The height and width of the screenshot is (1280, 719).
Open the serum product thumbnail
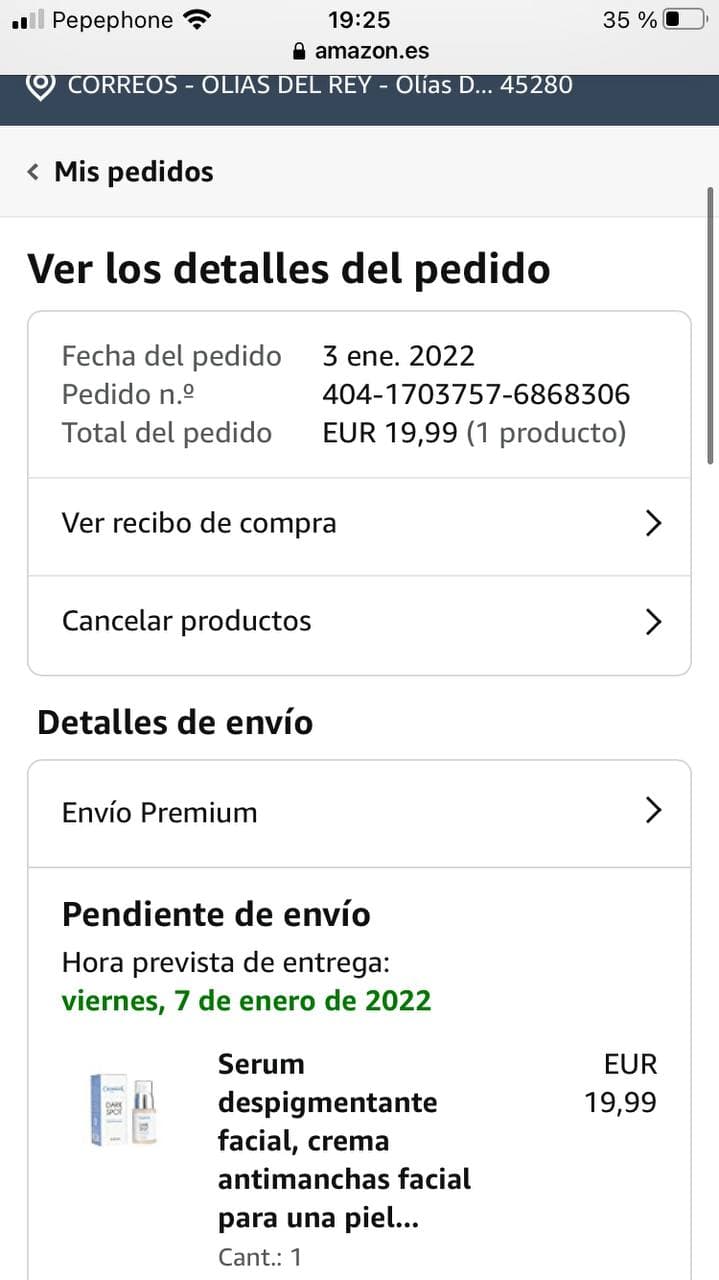tap(126, 1108)
